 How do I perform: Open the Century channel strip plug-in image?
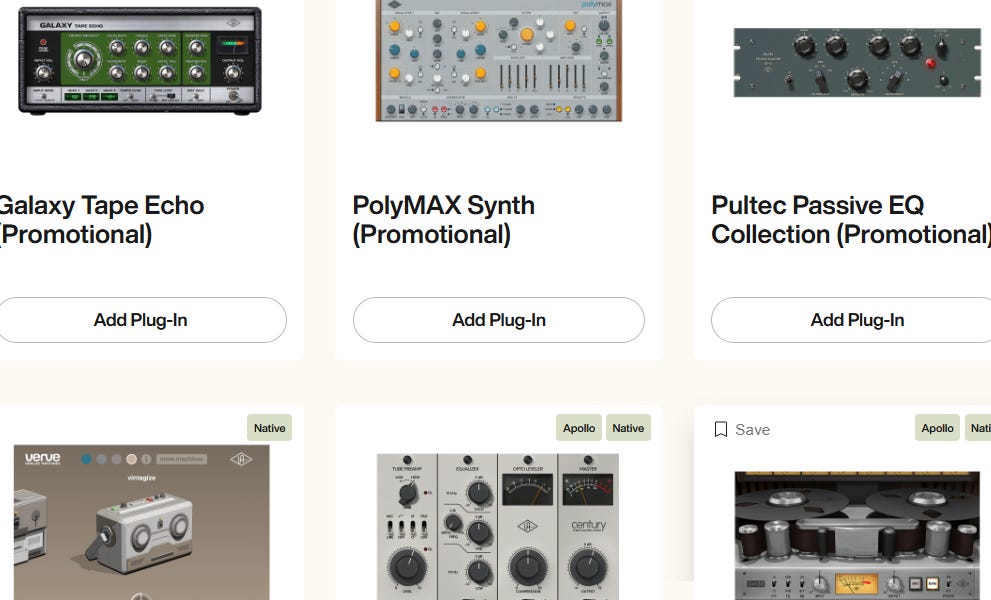pos(498,527)
